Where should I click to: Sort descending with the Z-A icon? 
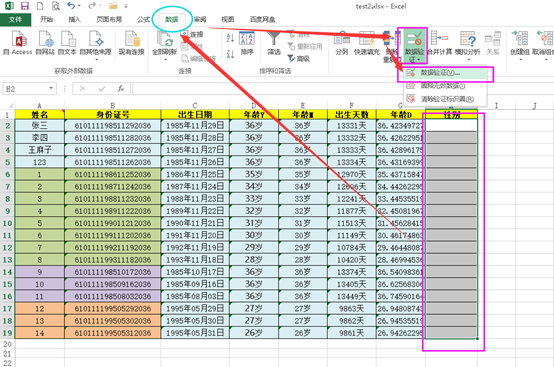(230, 54)
